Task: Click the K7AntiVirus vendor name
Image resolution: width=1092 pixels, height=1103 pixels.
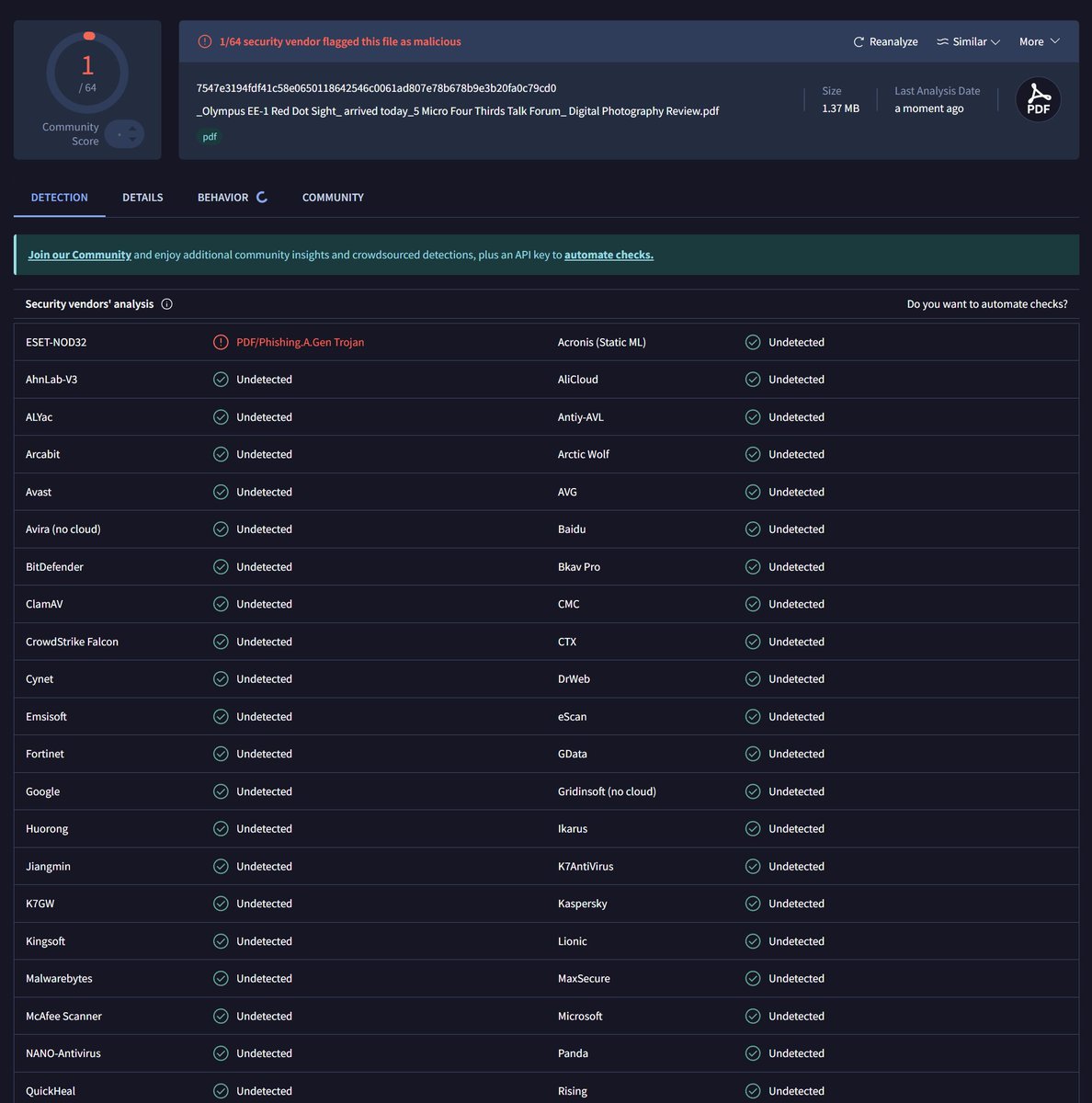Action: 586,867
